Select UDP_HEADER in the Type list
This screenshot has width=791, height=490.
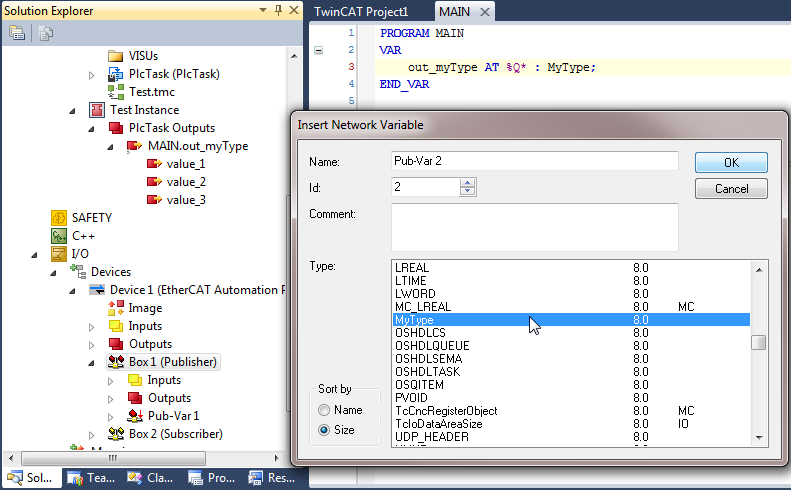[x=571, y=437]
